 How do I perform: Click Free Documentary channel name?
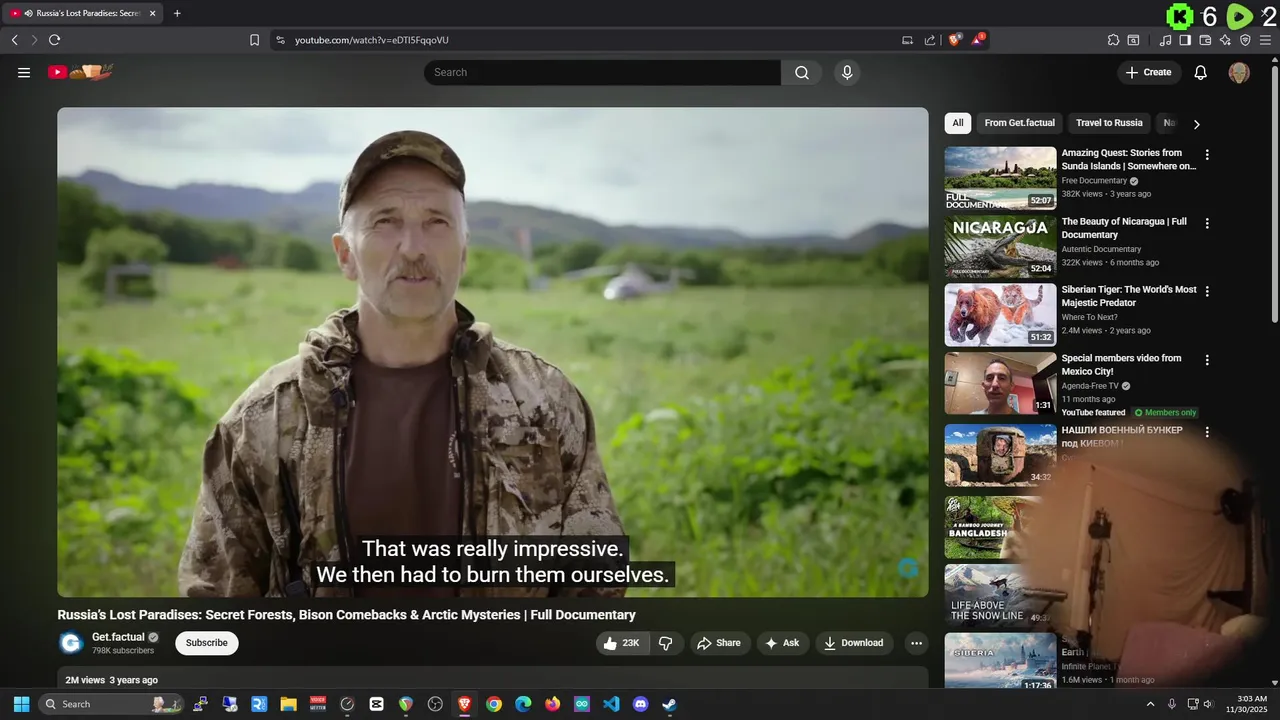1094,181
